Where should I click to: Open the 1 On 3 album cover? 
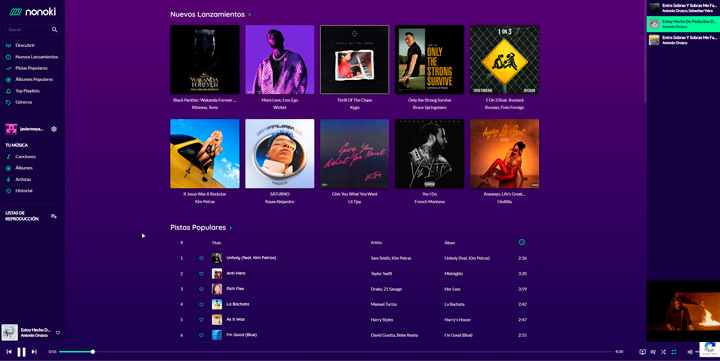(x=505, y=60)
